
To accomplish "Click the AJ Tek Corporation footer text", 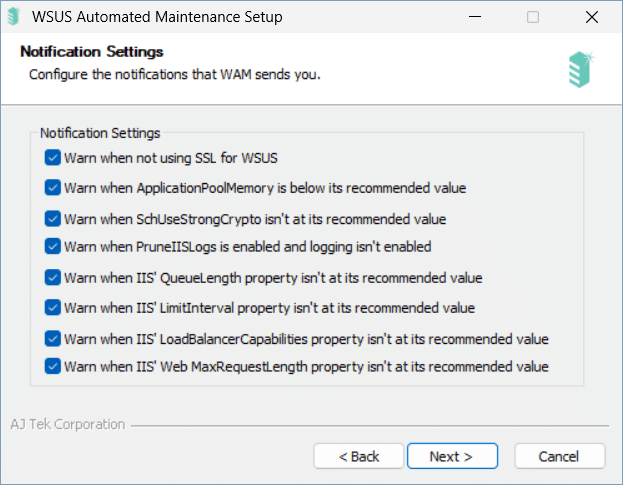I will (68, 424).
